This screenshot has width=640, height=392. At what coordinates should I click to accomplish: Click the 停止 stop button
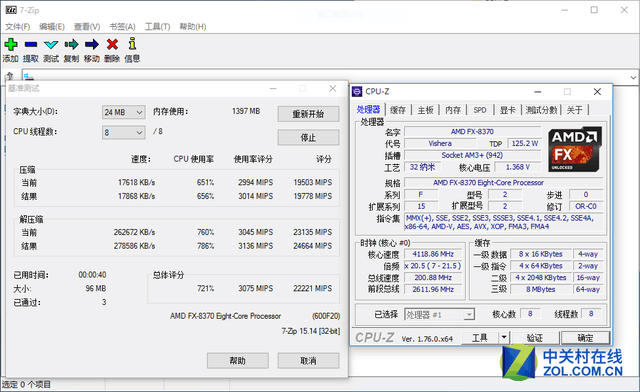pyautogui.click(x=308, y=137)
